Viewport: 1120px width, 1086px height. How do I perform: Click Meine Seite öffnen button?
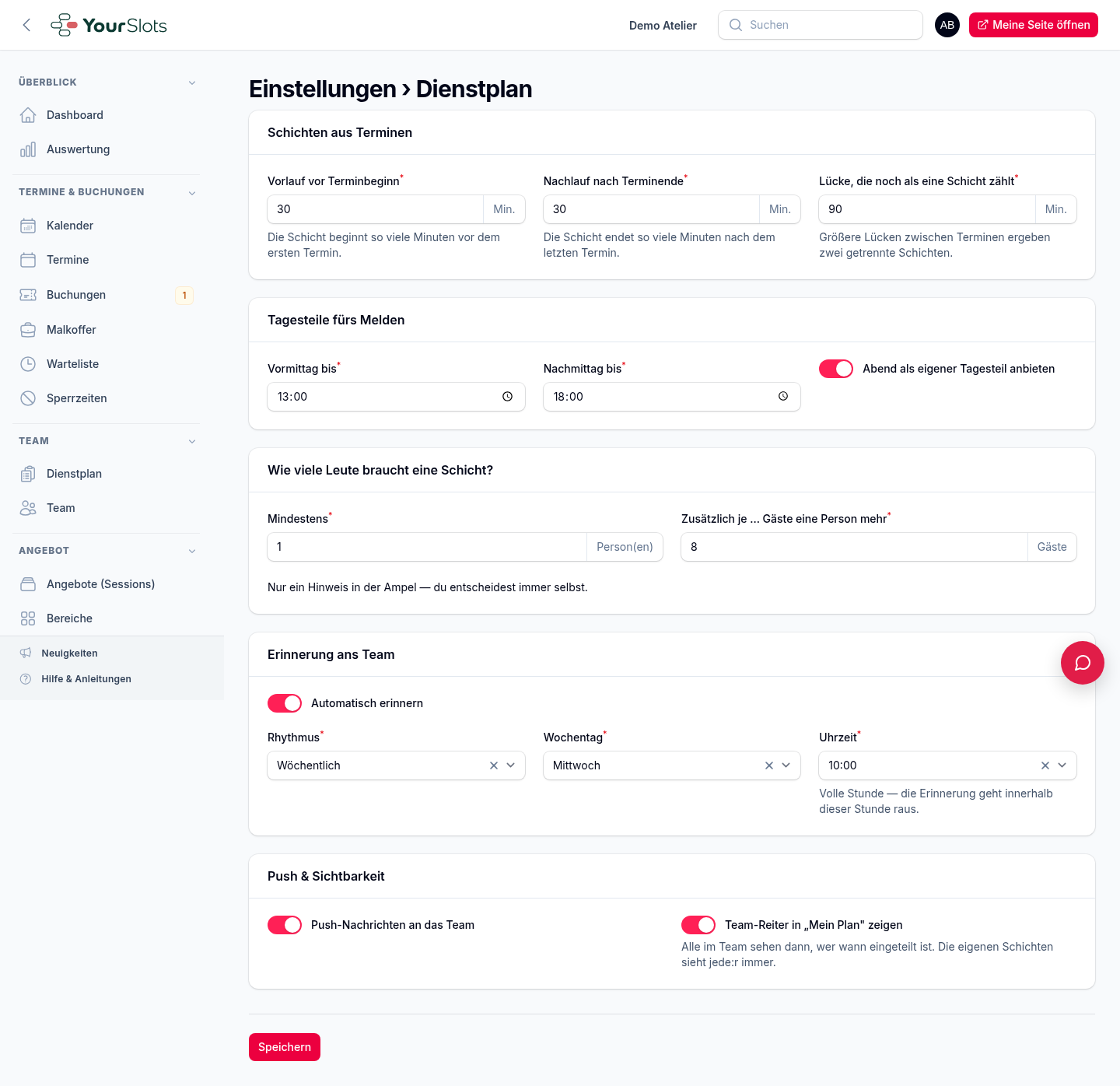click(1034, 25)
